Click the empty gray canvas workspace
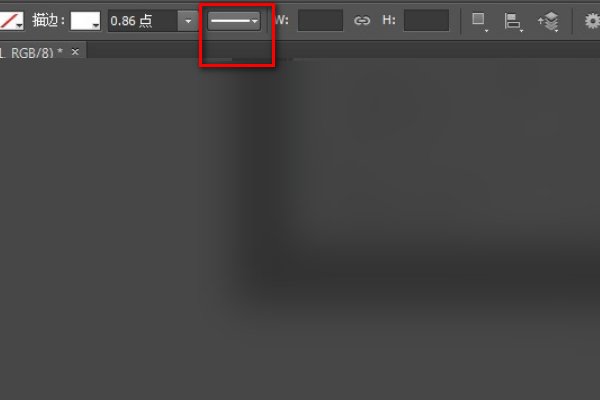This screenshot has width=600, height=400. 300,230
